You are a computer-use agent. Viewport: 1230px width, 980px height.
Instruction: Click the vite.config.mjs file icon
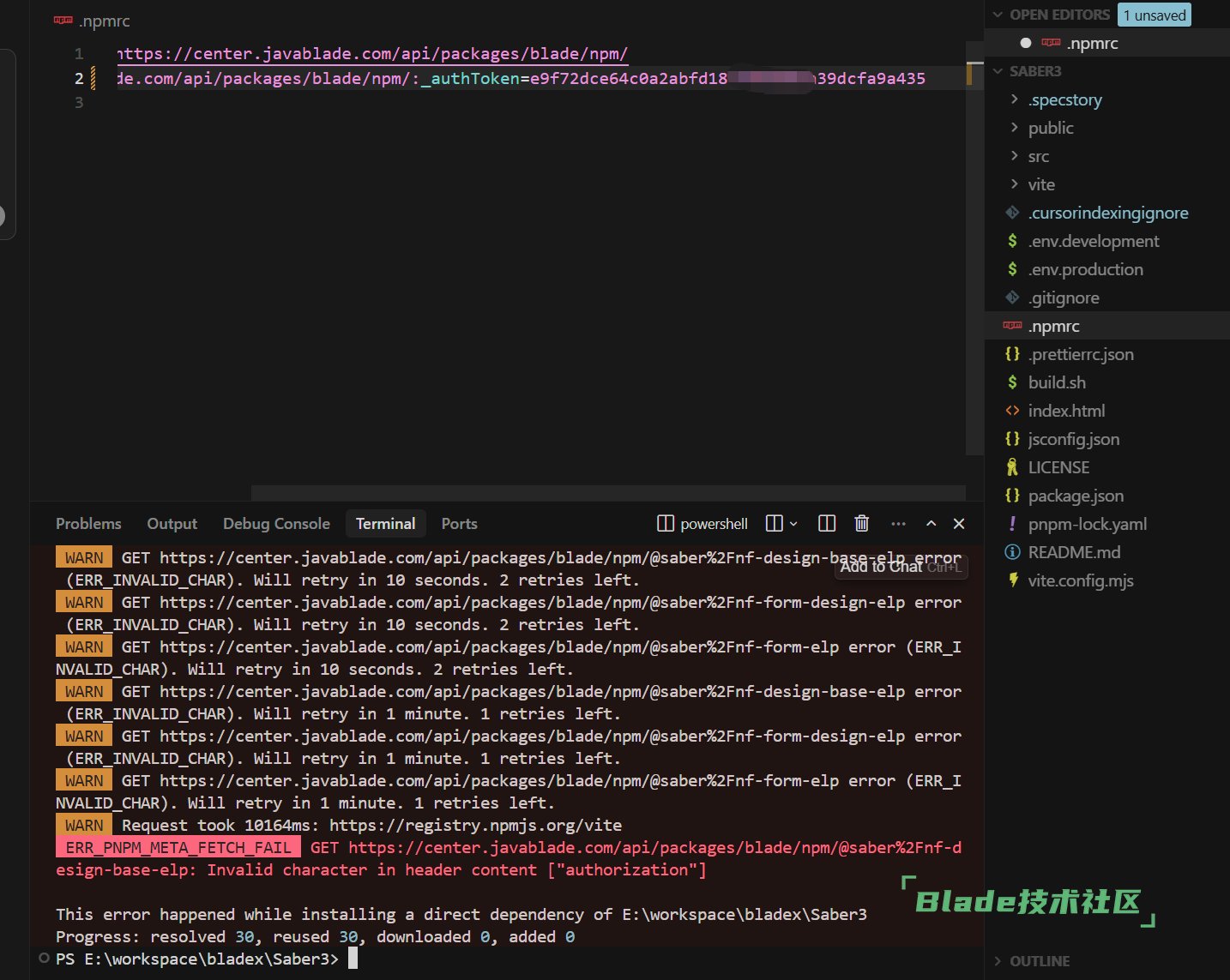point(1012,580)
